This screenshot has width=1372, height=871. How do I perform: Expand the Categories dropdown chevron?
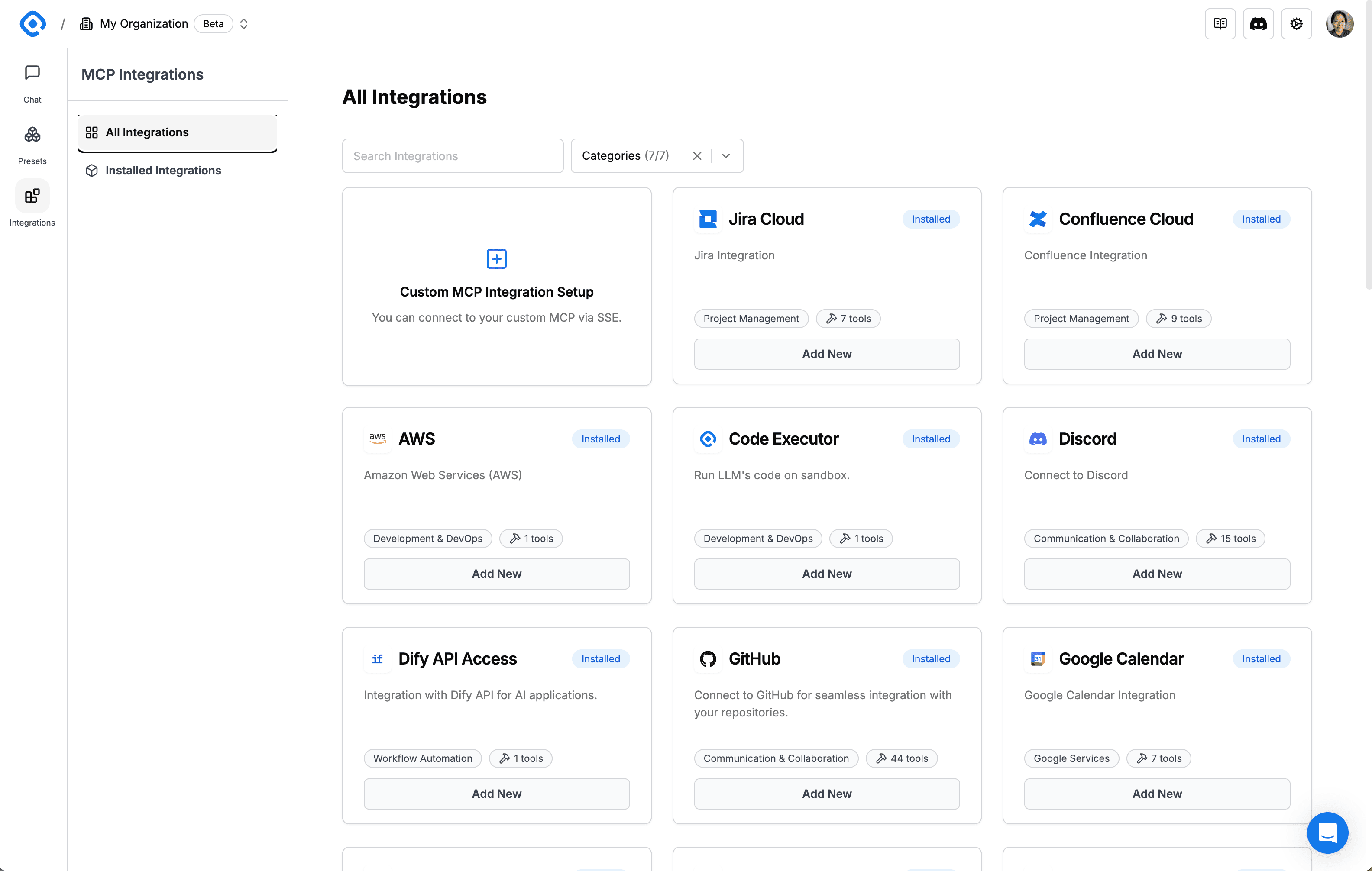[x=726, y=156]
